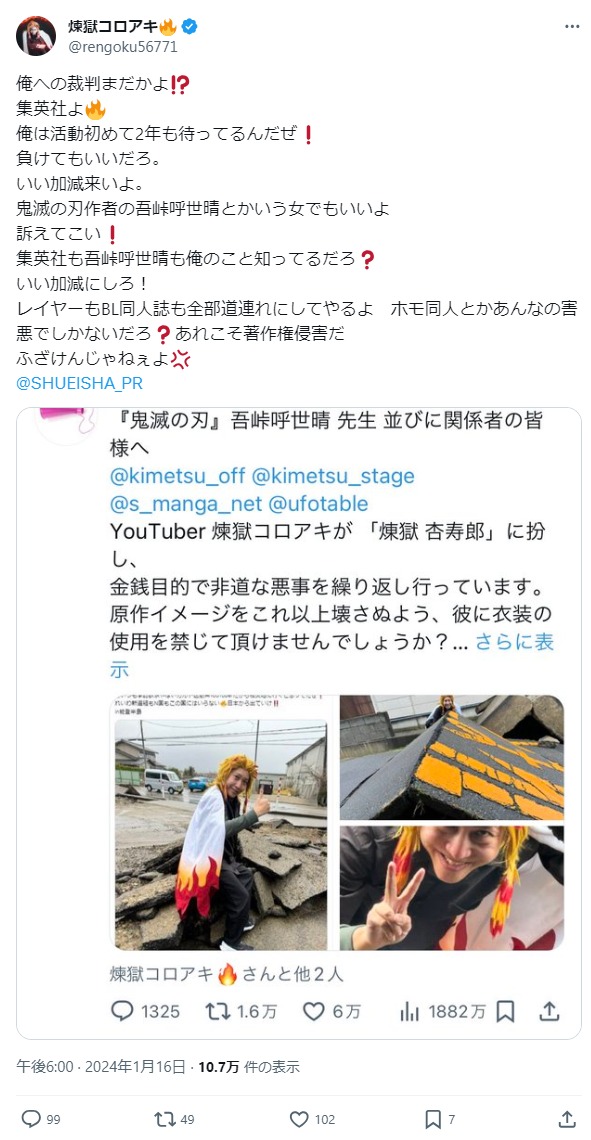
Task: Open the @SHUEISHA_PR mention link
Action: click(79, 383)
